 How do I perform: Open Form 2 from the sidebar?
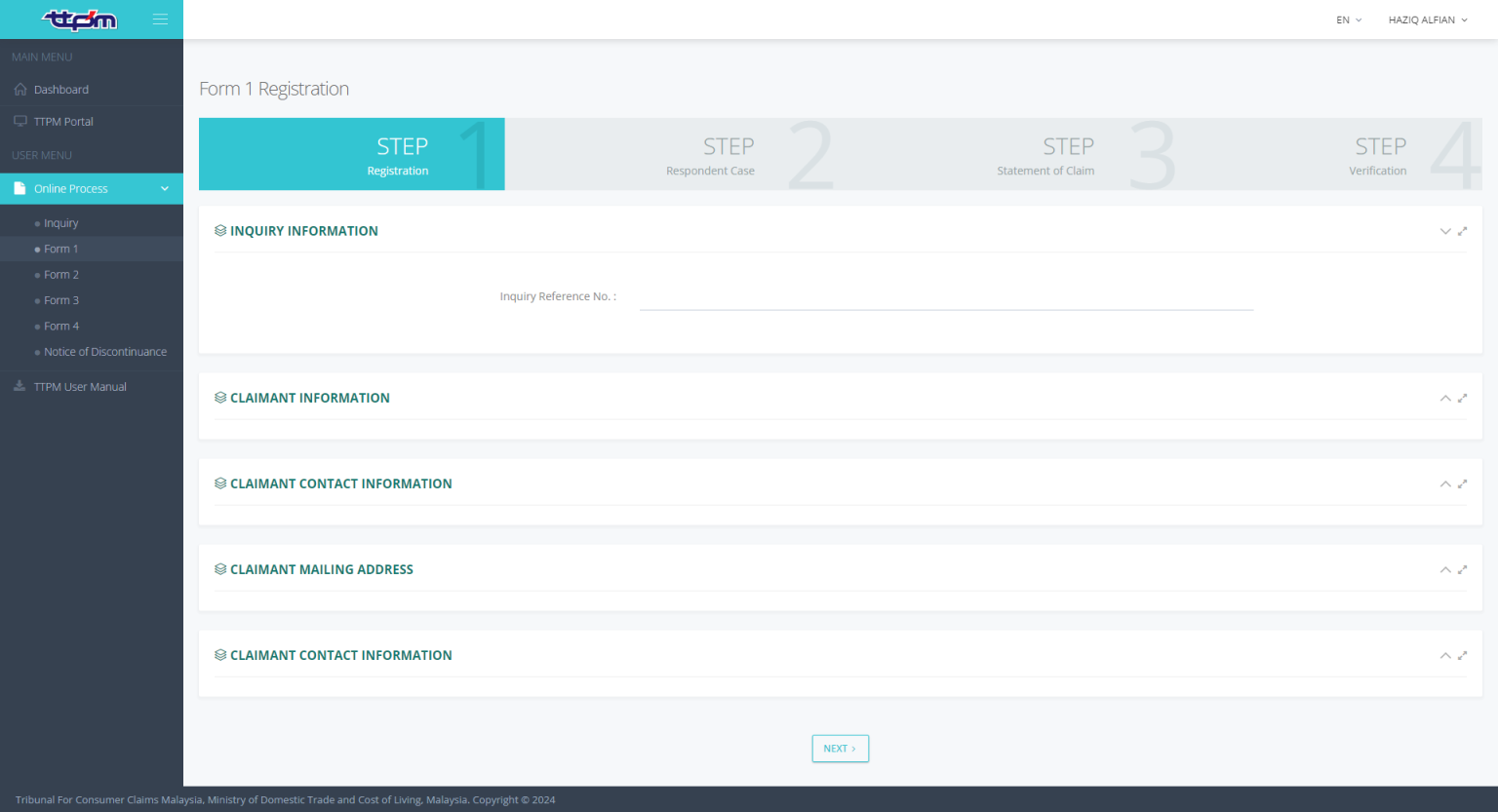pos(61,275)
